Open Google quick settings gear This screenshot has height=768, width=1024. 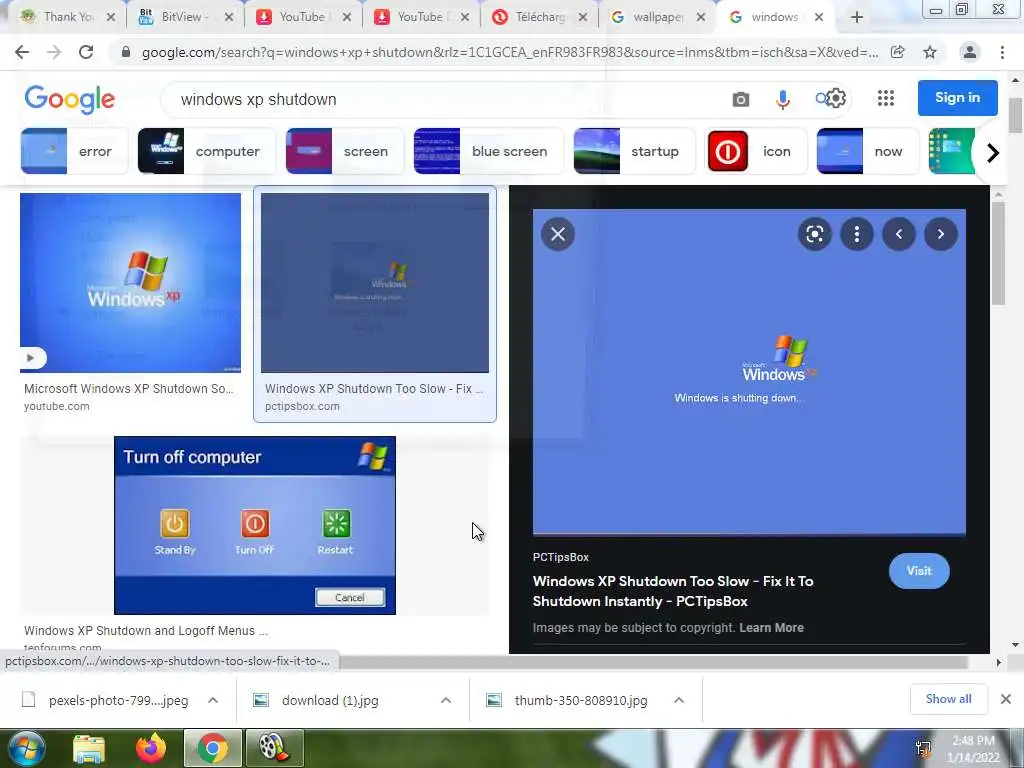coord(835,99)
